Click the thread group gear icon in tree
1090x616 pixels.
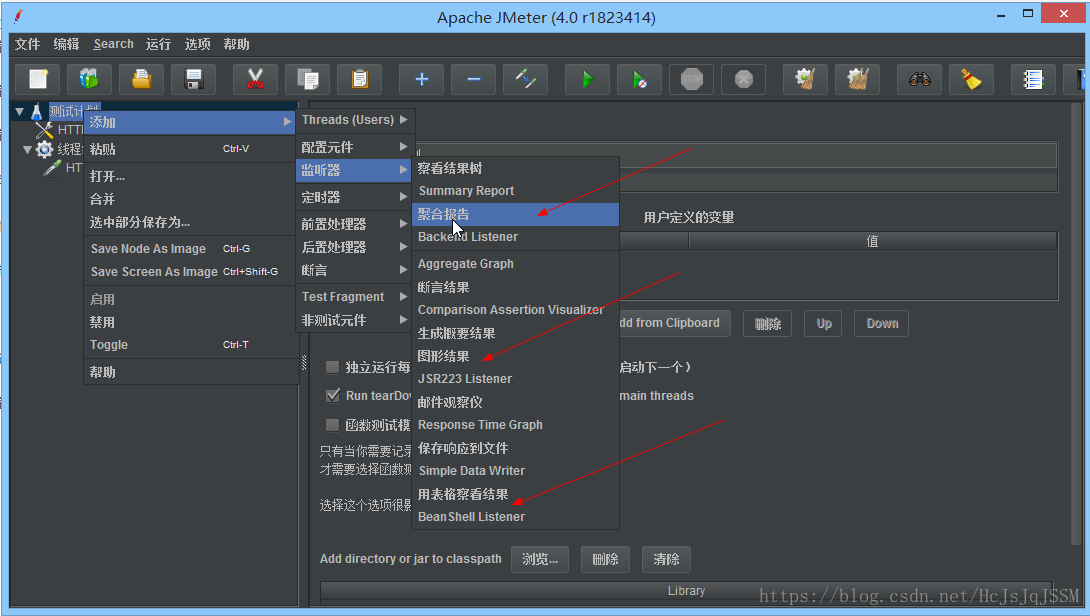44,149
